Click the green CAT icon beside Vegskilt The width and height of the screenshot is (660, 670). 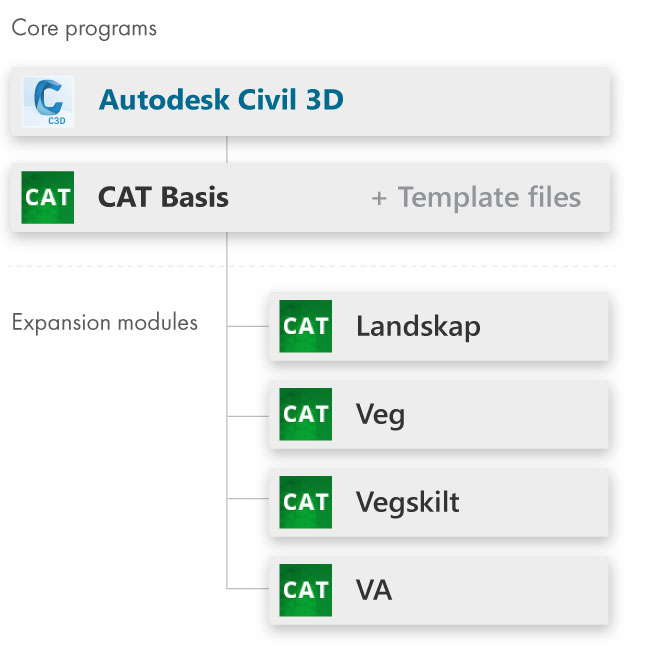[x=305, y=502]
